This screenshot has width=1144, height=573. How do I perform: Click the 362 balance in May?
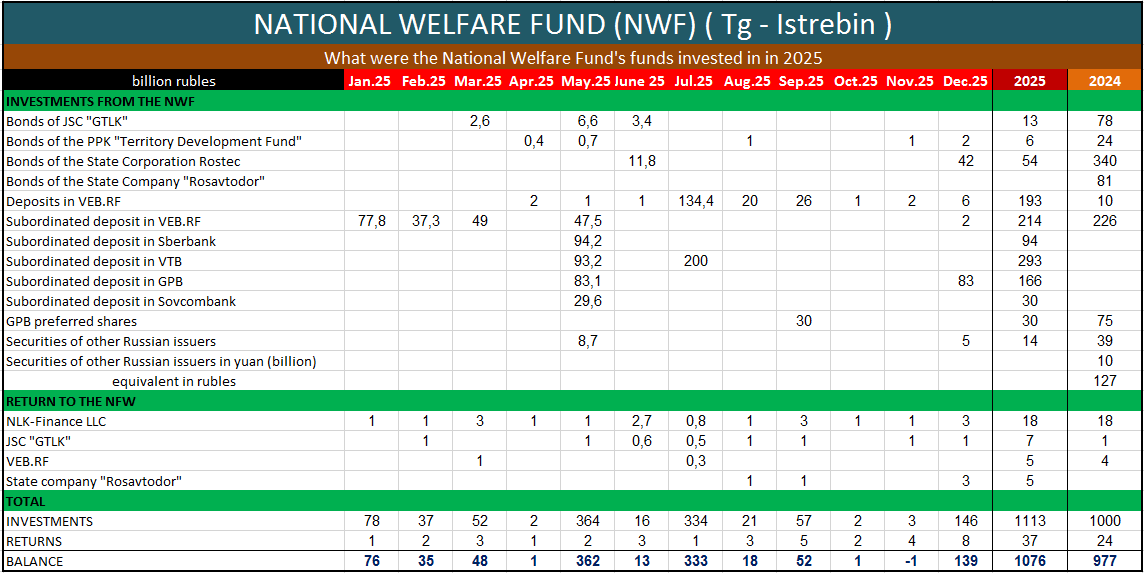[x=586, y=561]
